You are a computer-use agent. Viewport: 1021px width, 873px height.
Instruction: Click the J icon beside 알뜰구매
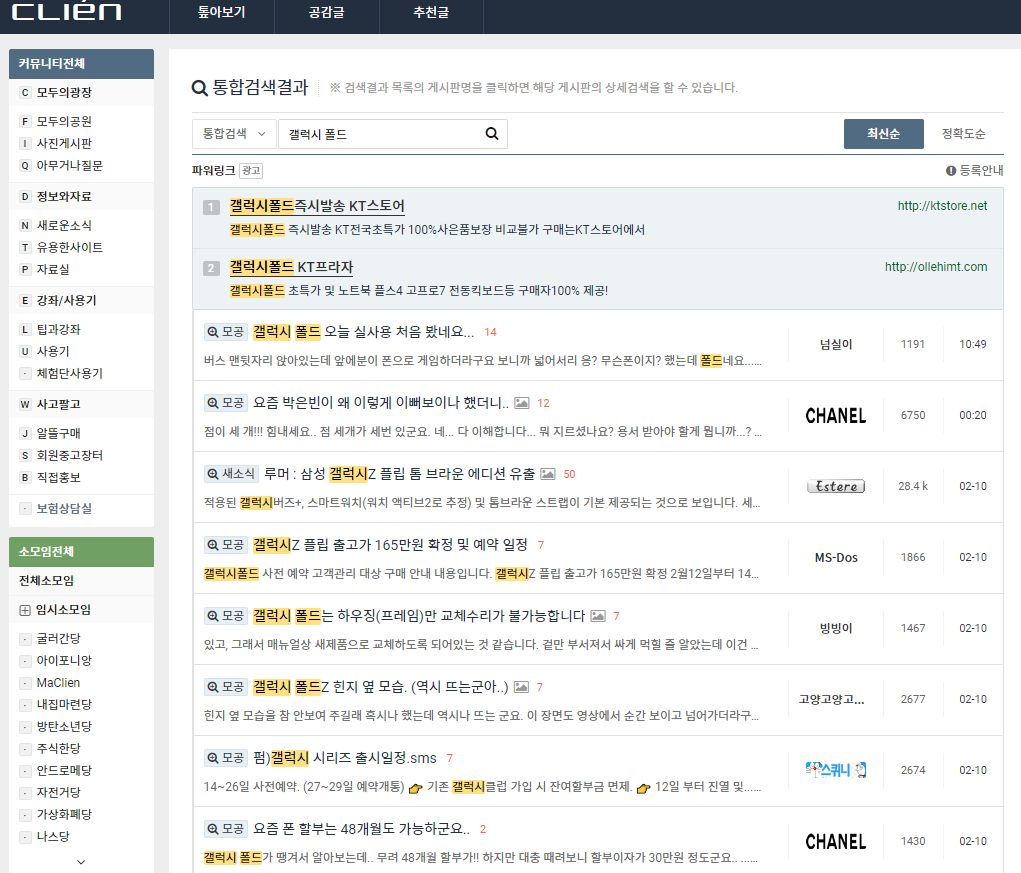[25, 433]
